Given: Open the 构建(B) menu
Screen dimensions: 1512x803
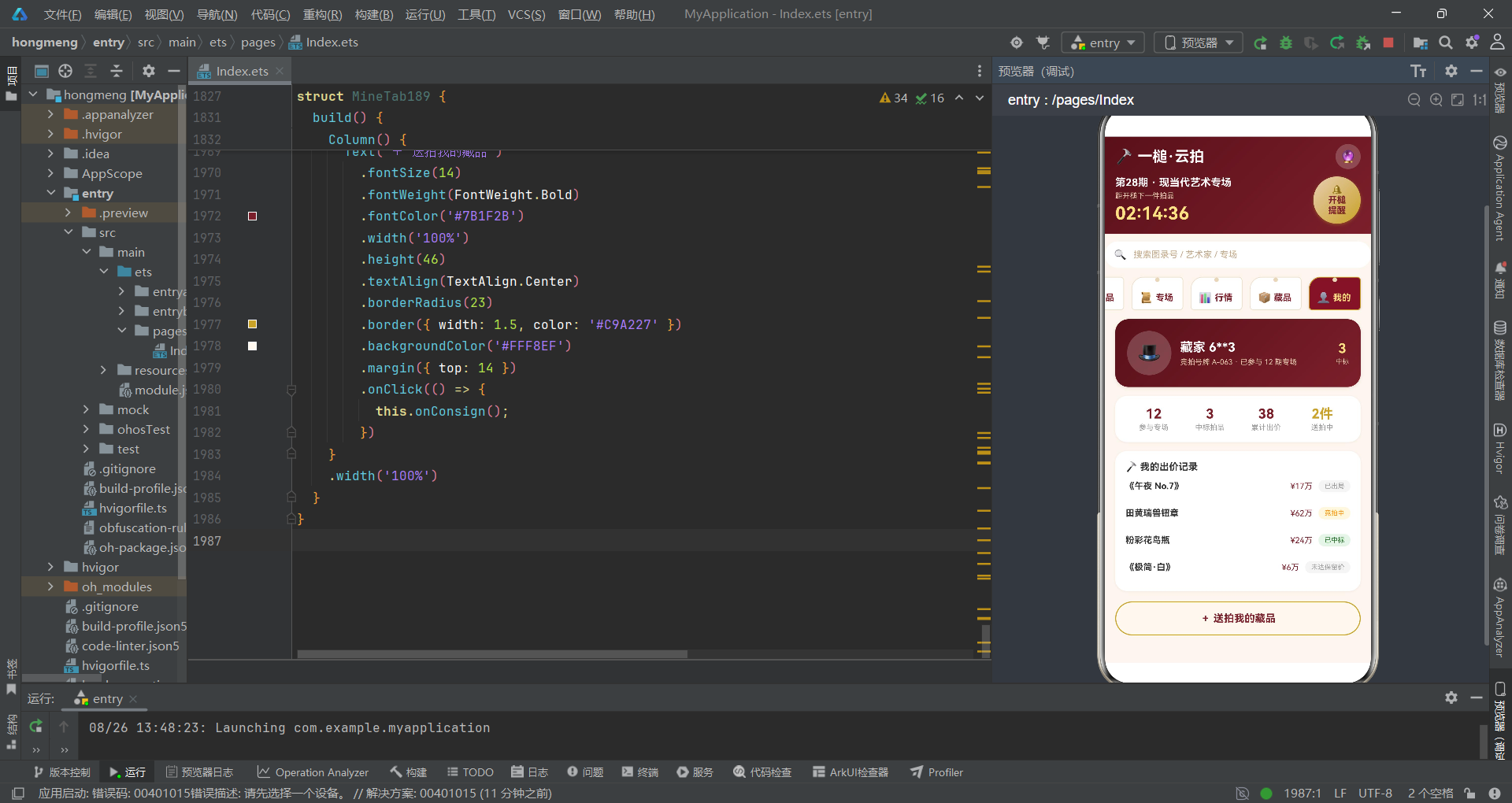Looking at the screenshot, I should 374,14.
